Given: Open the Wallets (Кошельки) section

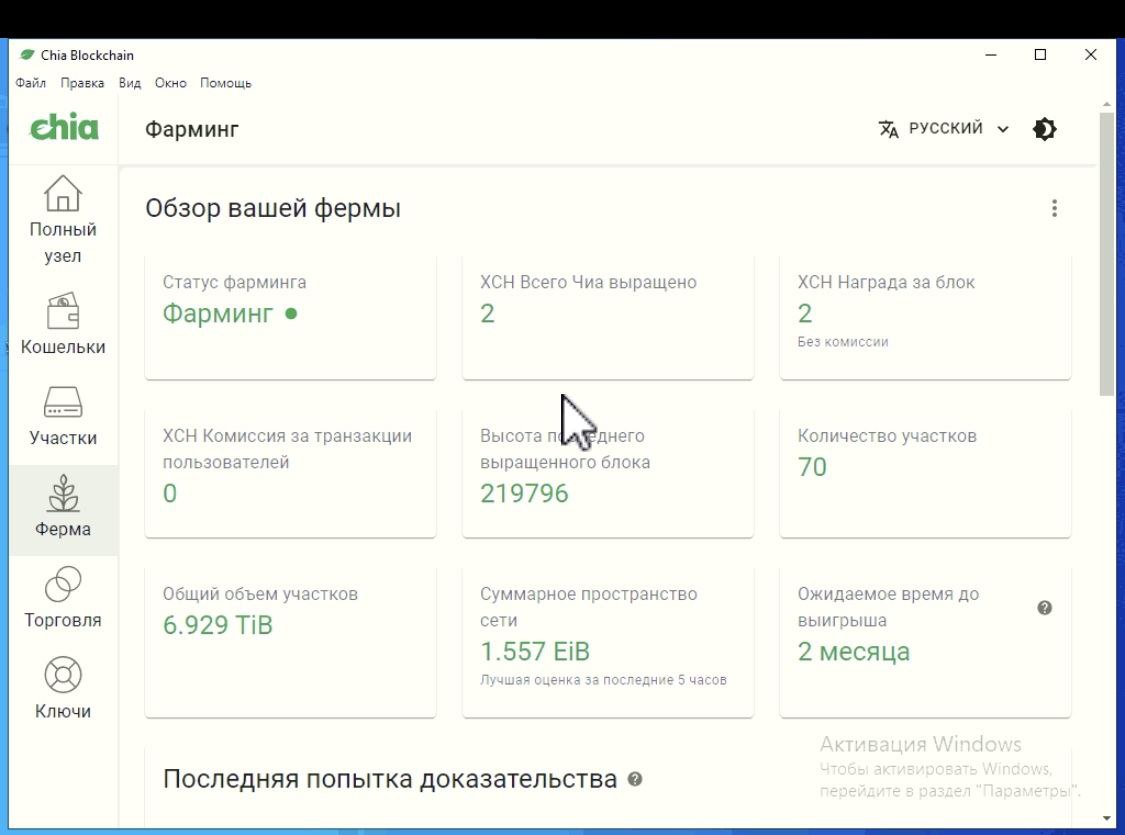Looking at the screenshot, I should (x=63, y=324).
